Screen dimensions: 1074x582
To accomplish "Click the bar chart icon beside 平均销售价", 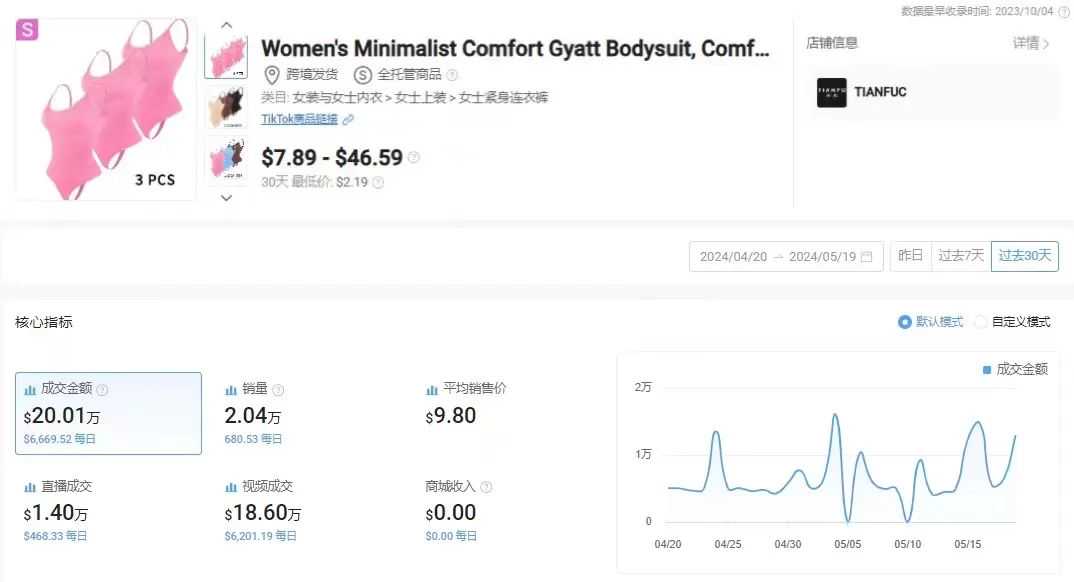I will pyautogui.click(x=432, y=390).
